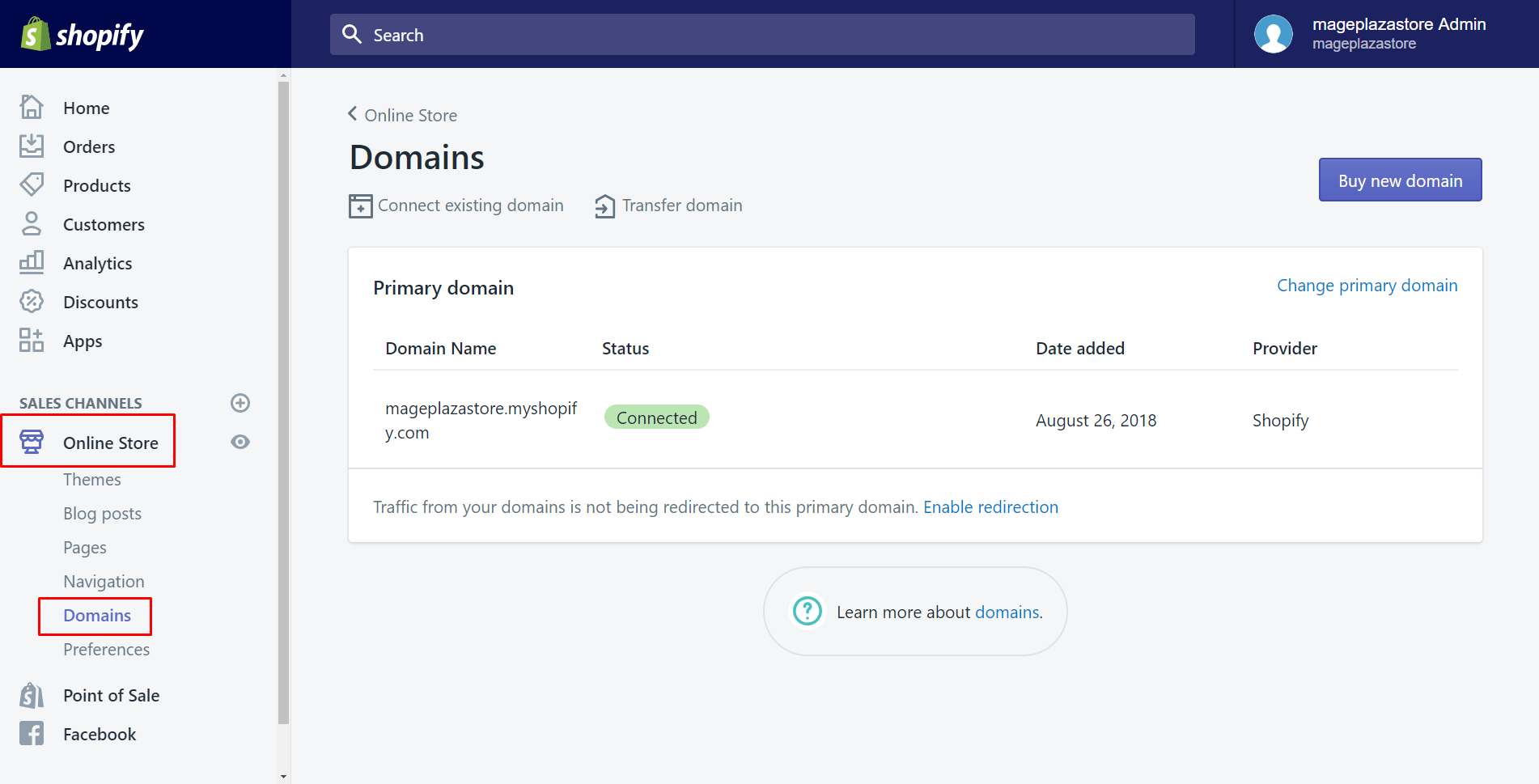Add a sales channel with plus icon

point(240,403)
